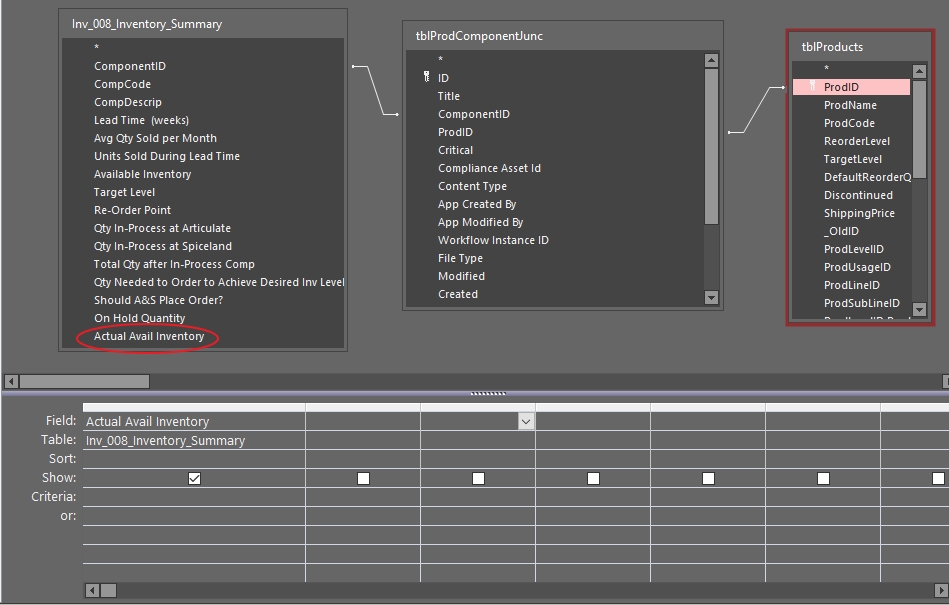Click the scroll up arrow in tblProdComponentJunc list
The image size is (949, 605).
(711, 60)
